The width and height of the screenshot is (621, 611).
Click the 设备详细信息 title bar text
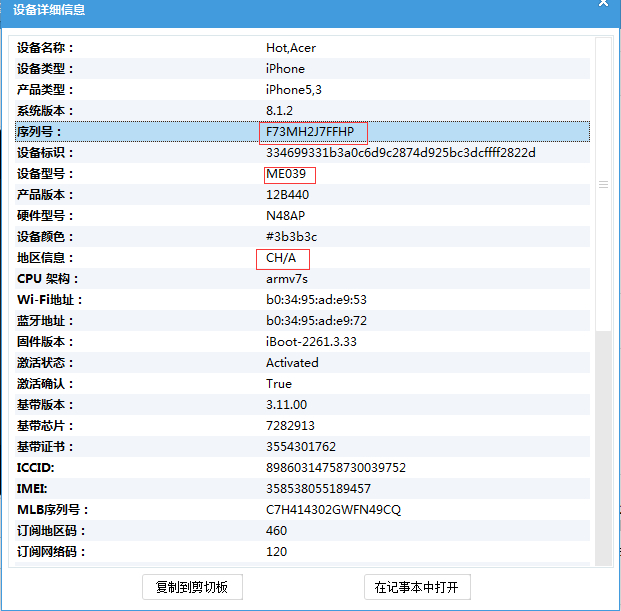click(49, 10)
